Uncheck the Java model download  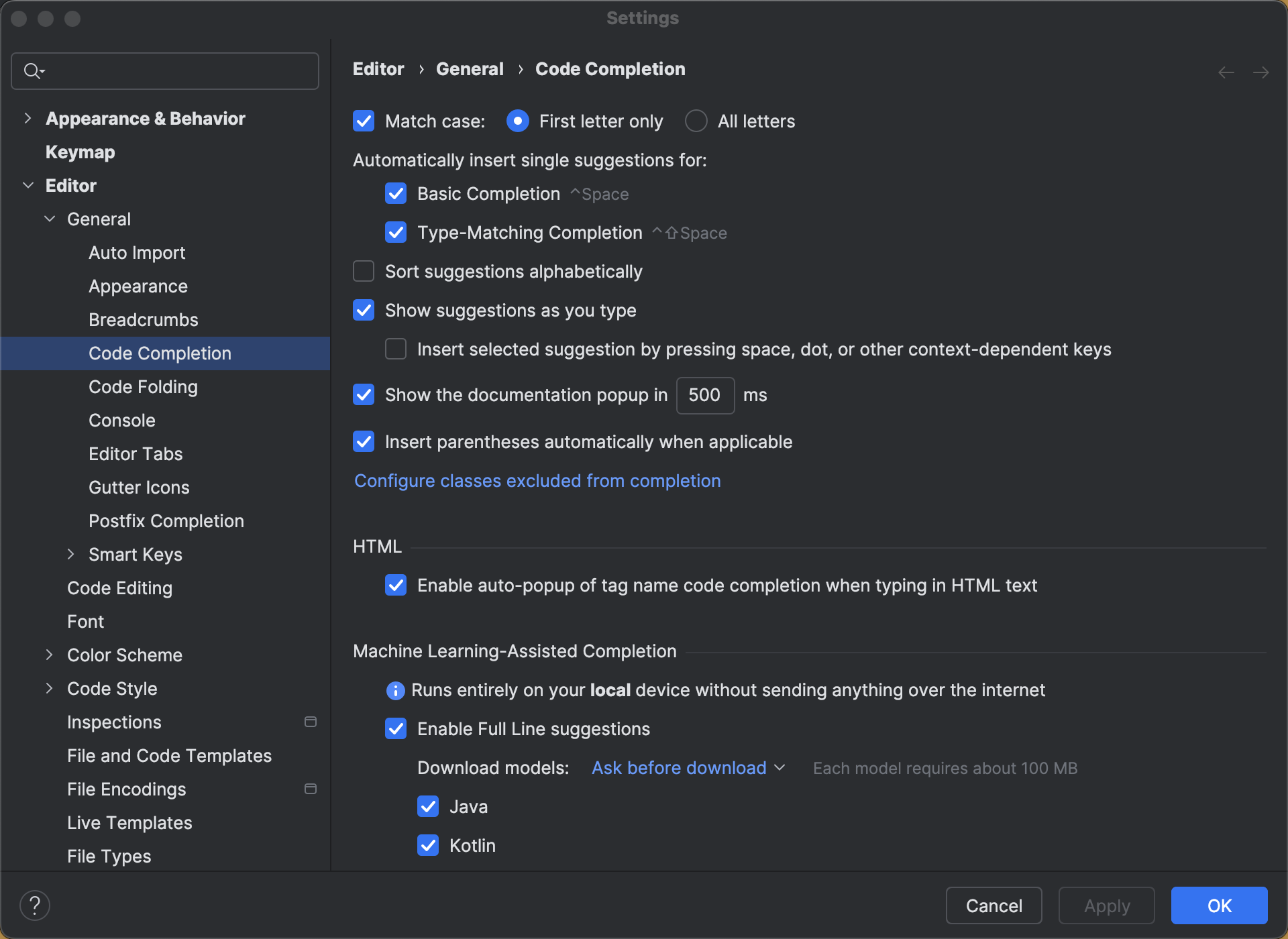[428, 806]
